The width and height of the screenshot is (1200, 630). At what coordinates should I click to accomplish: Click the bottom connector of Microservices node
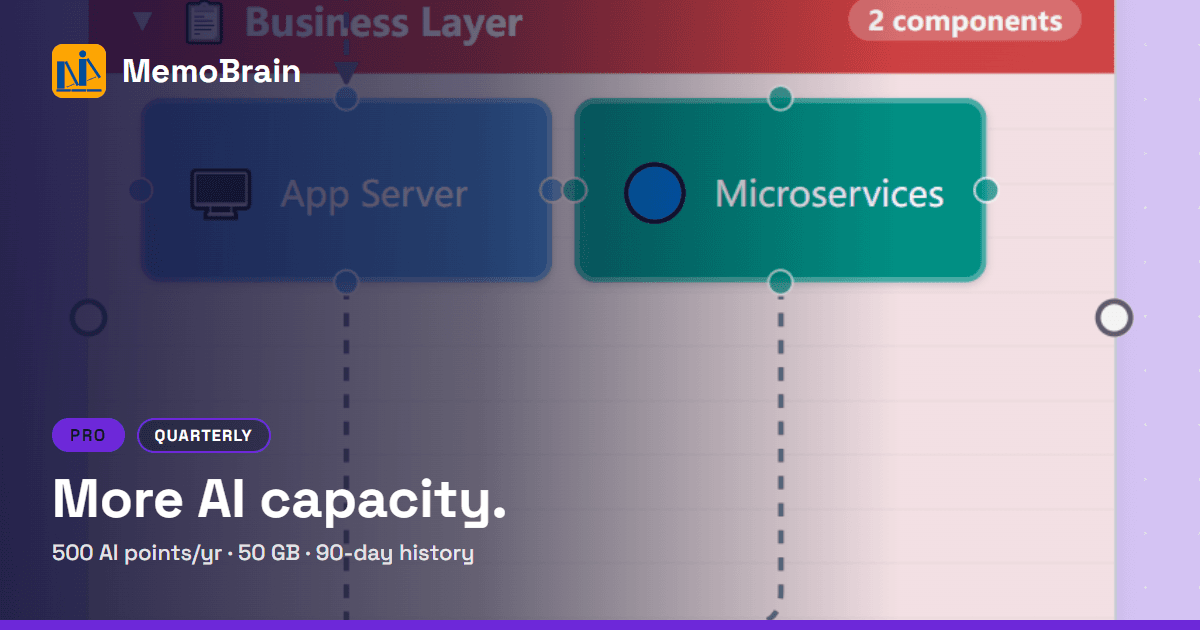coord(781,282)
